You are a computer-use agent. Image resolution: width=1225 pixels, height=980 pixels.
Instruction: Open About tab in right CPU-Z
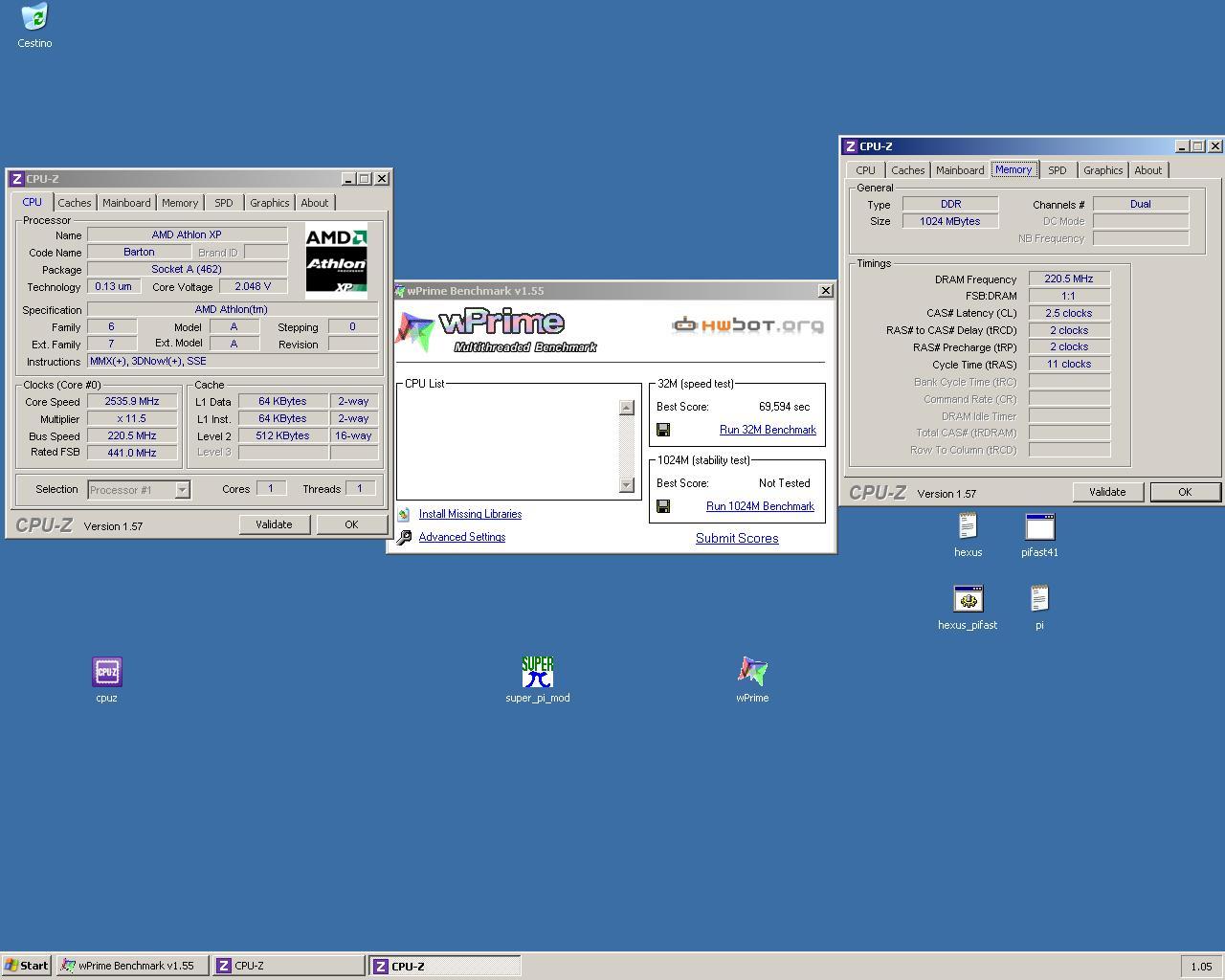1148,170
